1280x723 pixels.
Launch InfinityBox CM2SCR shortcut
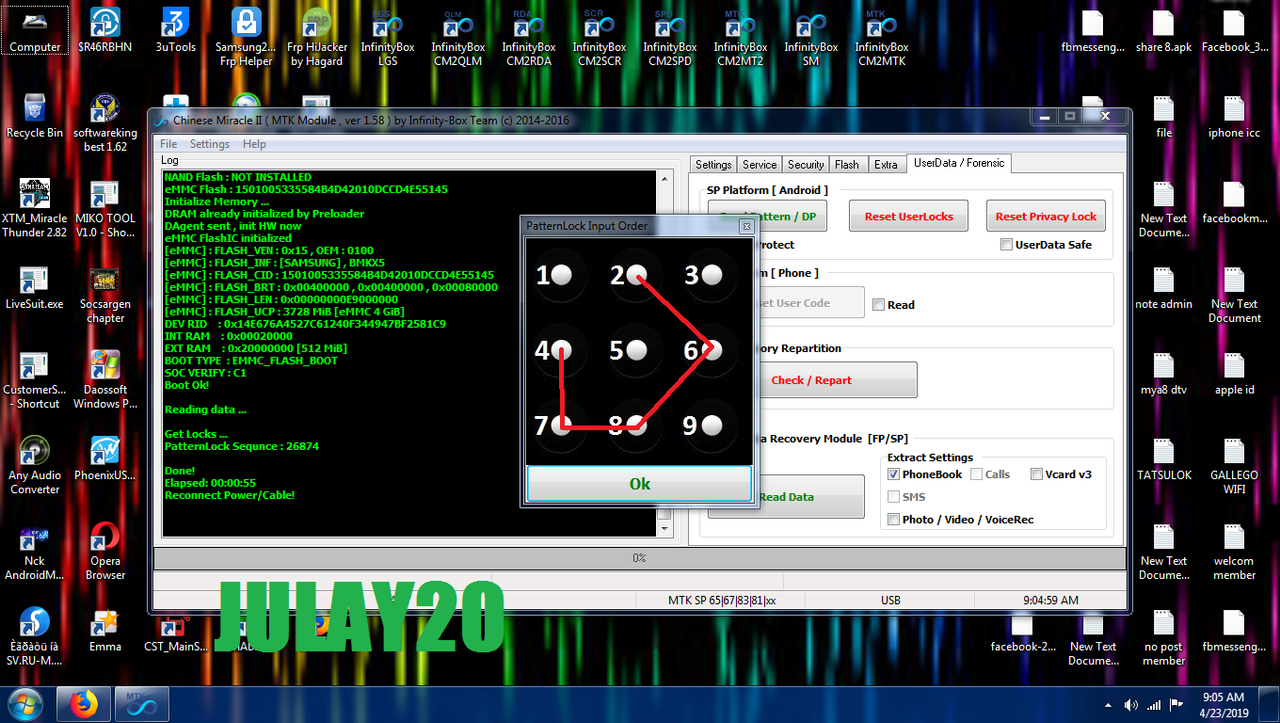point(599,36)
